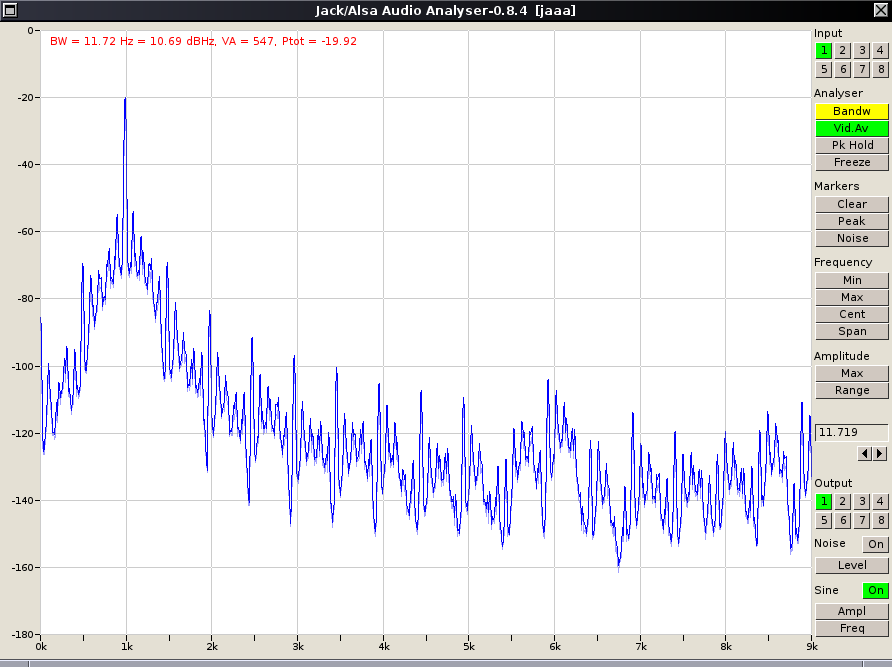Viewport: 892px width, 667px height.
Task: Set a Noise marker
Action: tap(852, 238)
